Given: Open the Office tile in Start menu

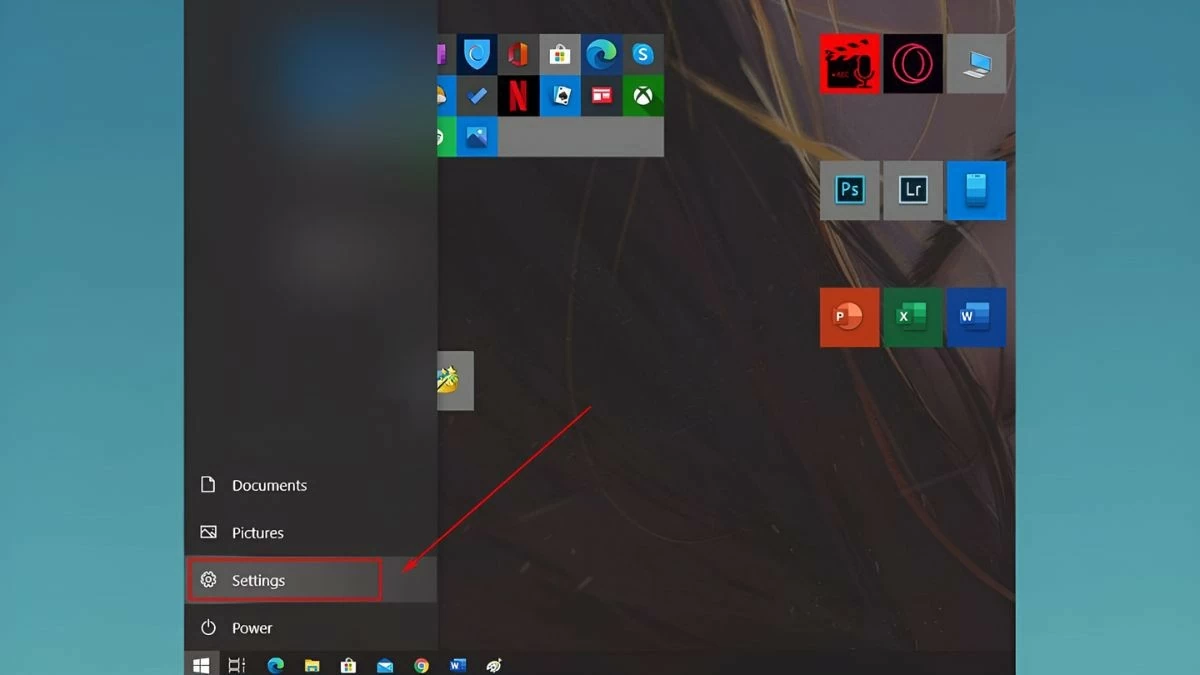Looking at the screenshot, I should click(x=518, y=55).
